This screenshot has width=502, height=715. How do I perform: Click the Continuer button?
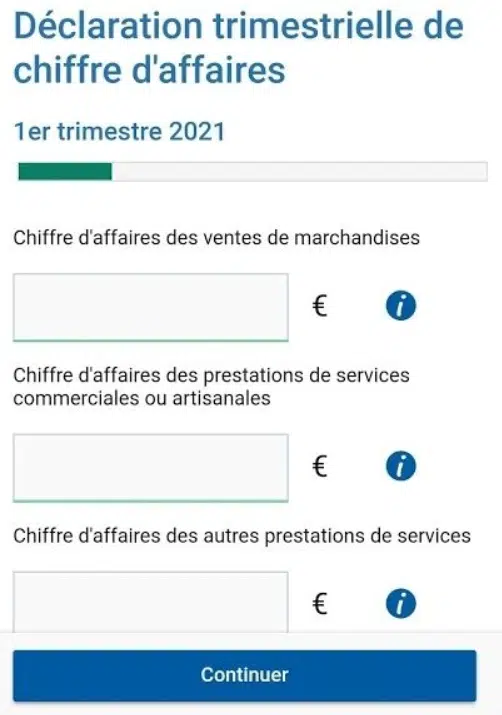[245, 675]
